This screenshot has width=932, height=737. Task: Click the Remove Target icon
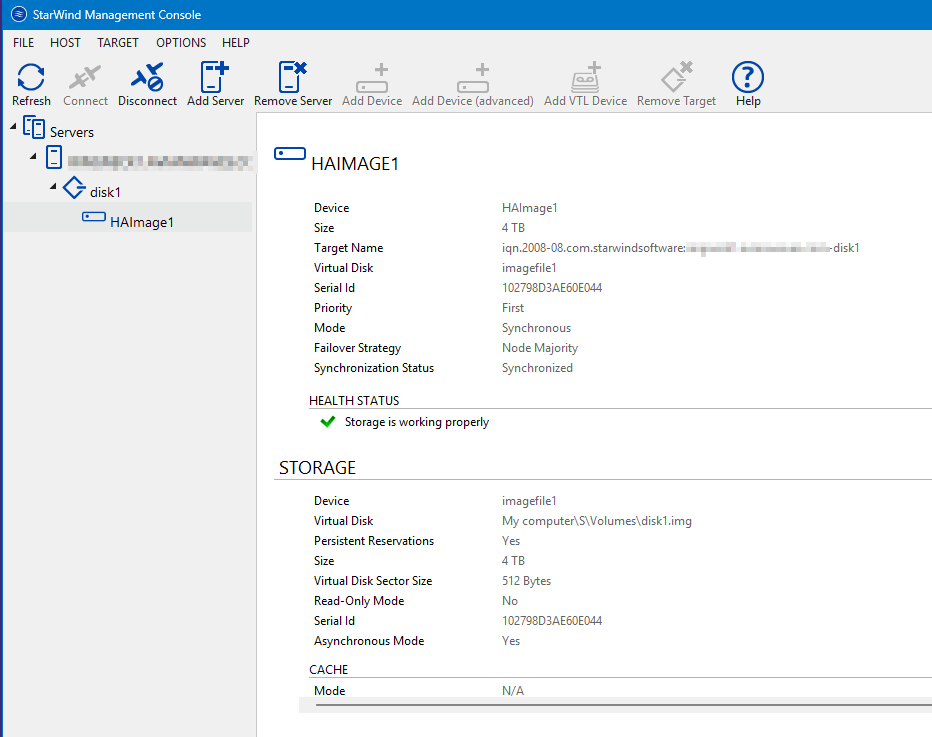coord(676,77)
